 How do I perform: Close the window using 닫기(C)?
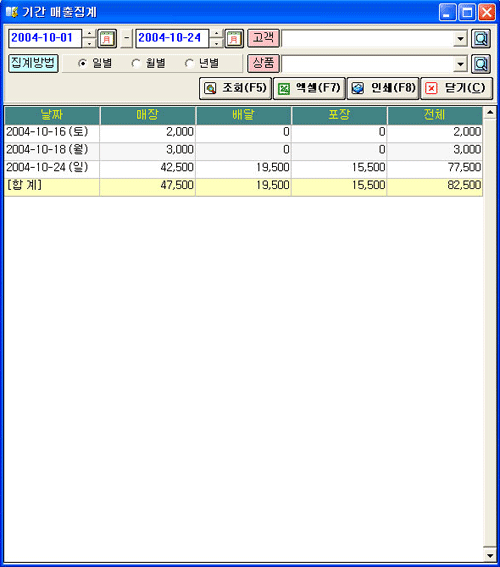click(457, 88)
